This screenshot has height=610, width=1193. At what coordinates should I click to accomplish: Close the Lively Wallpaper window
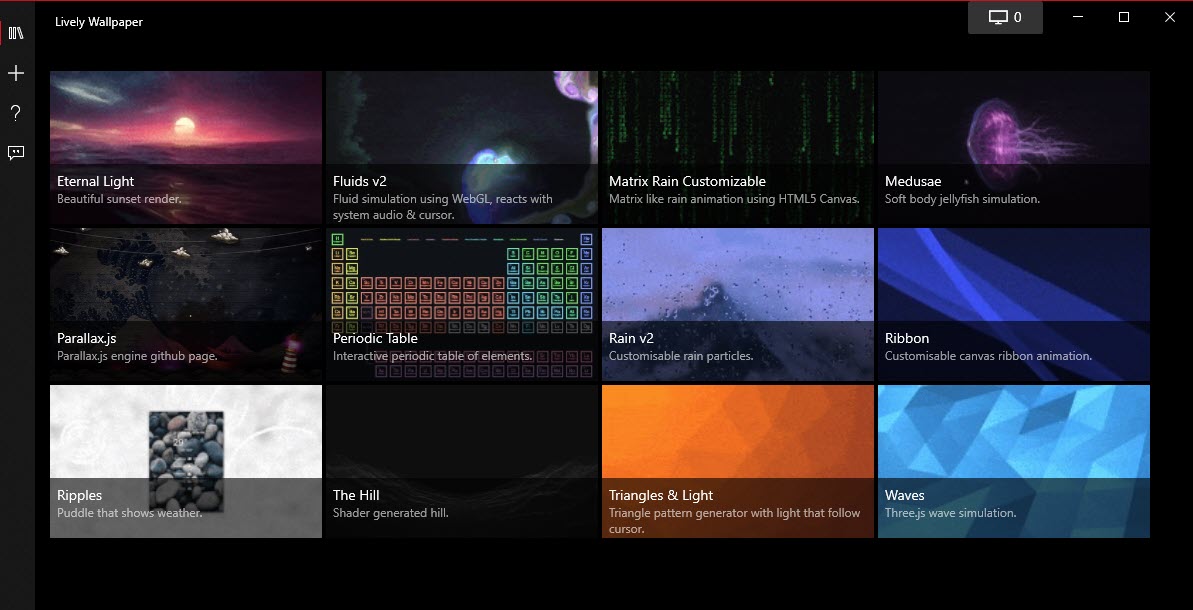1169,17
